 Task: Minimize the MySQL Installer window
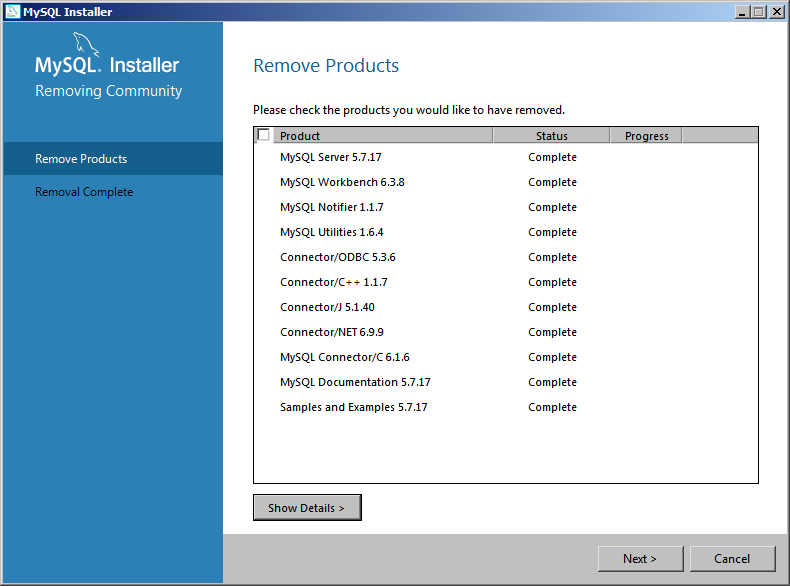tap(742, 12)
